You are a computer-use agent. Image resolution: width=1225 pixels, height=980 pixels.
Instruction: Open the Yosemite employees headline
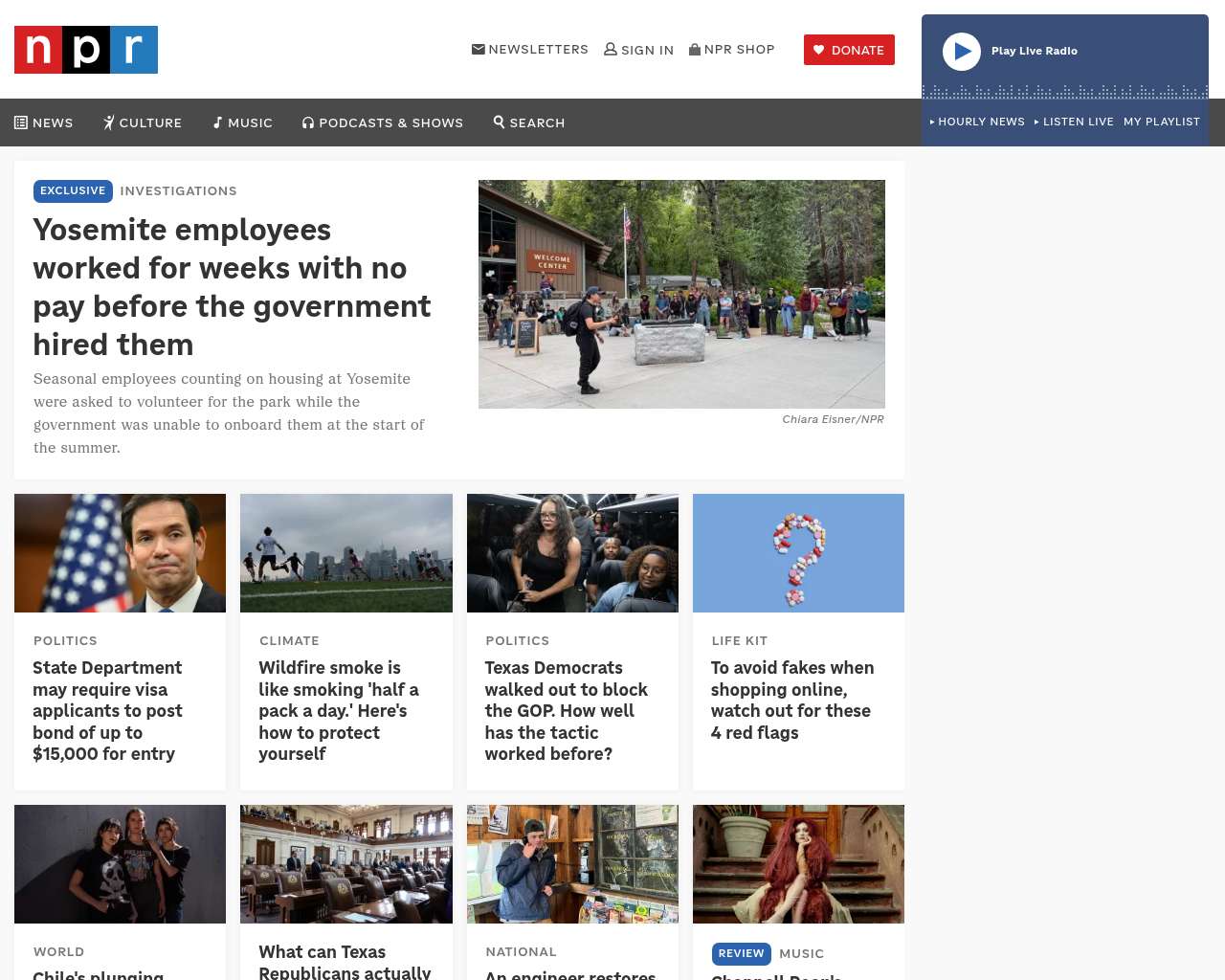[233, 287]
